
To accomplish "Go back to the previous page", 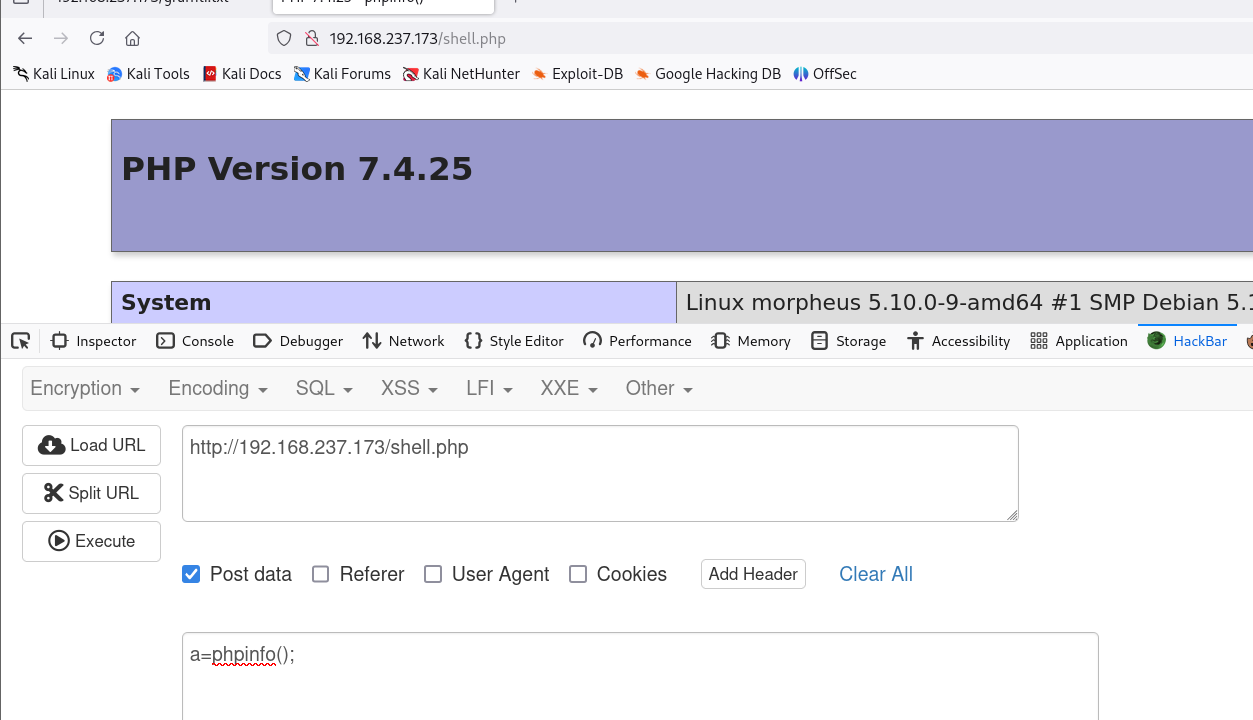I will [x=25, y=38].
